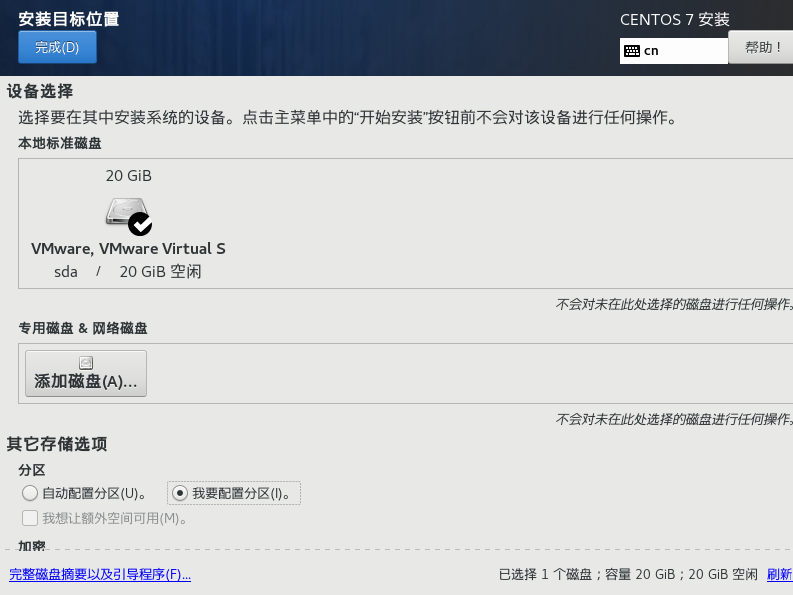Click the 刷新 link
The width and height of the screenshot is (793, 595).
[x=779, y=574]
